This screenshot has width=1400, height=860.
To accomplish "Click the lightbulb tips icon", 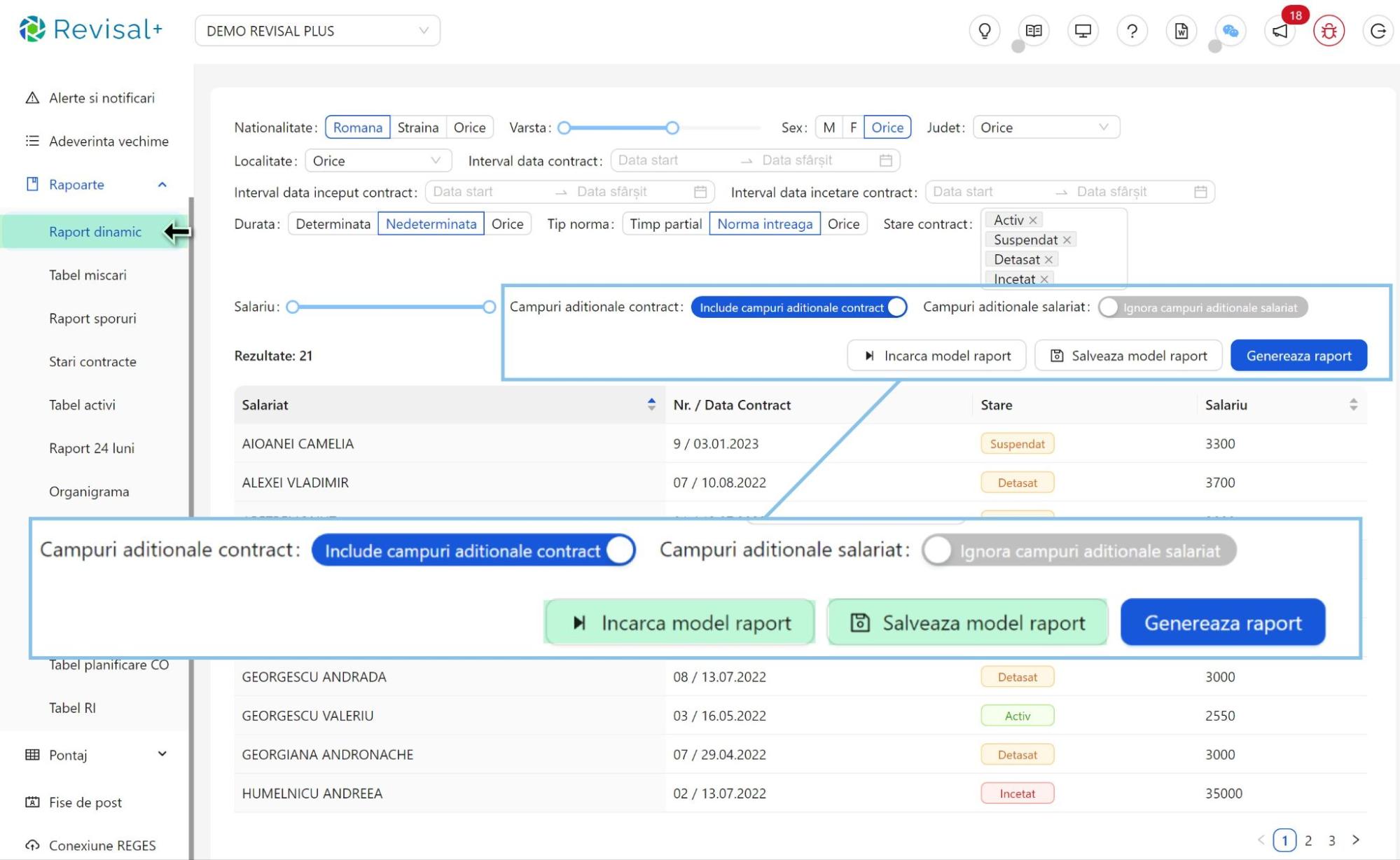I will (x=984, y=31).
